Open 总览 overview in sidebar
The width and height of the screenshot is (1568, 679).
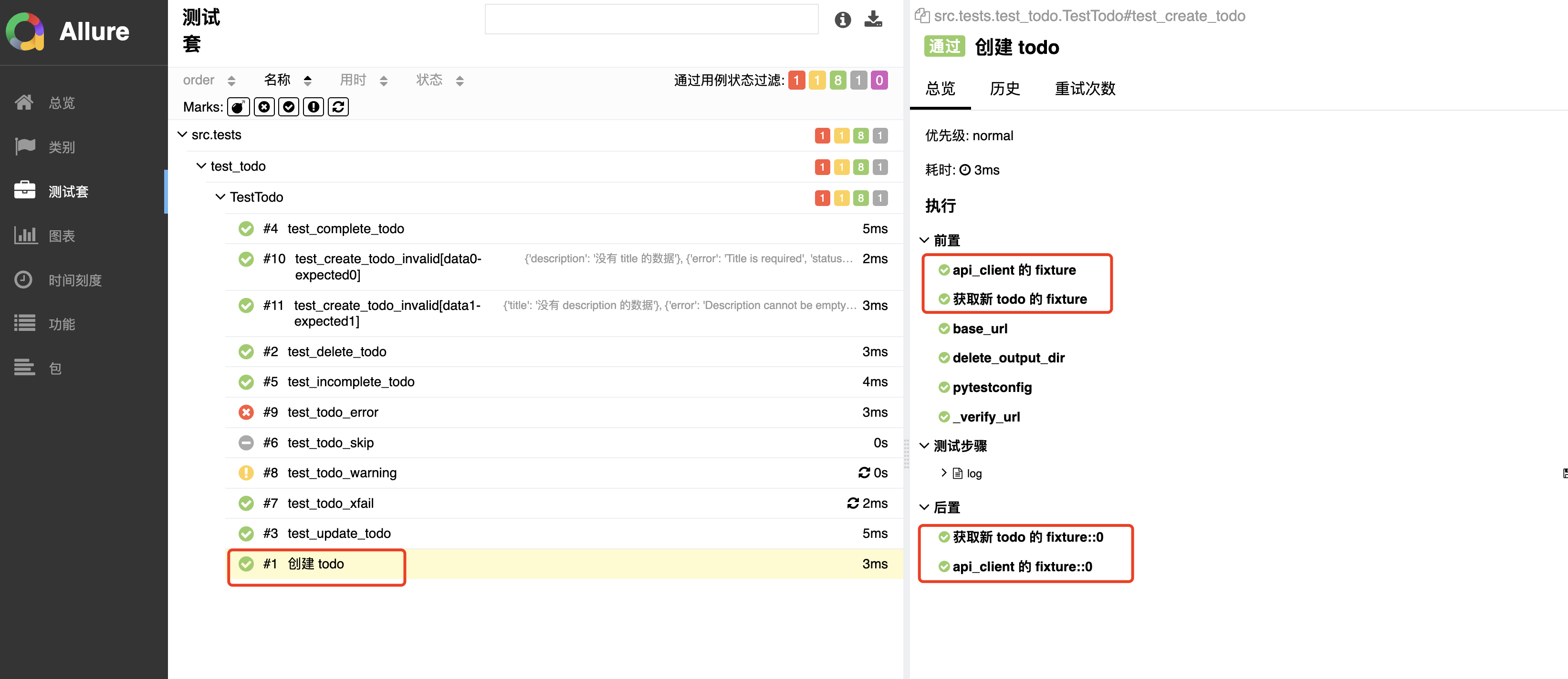[x=61, y=103]
